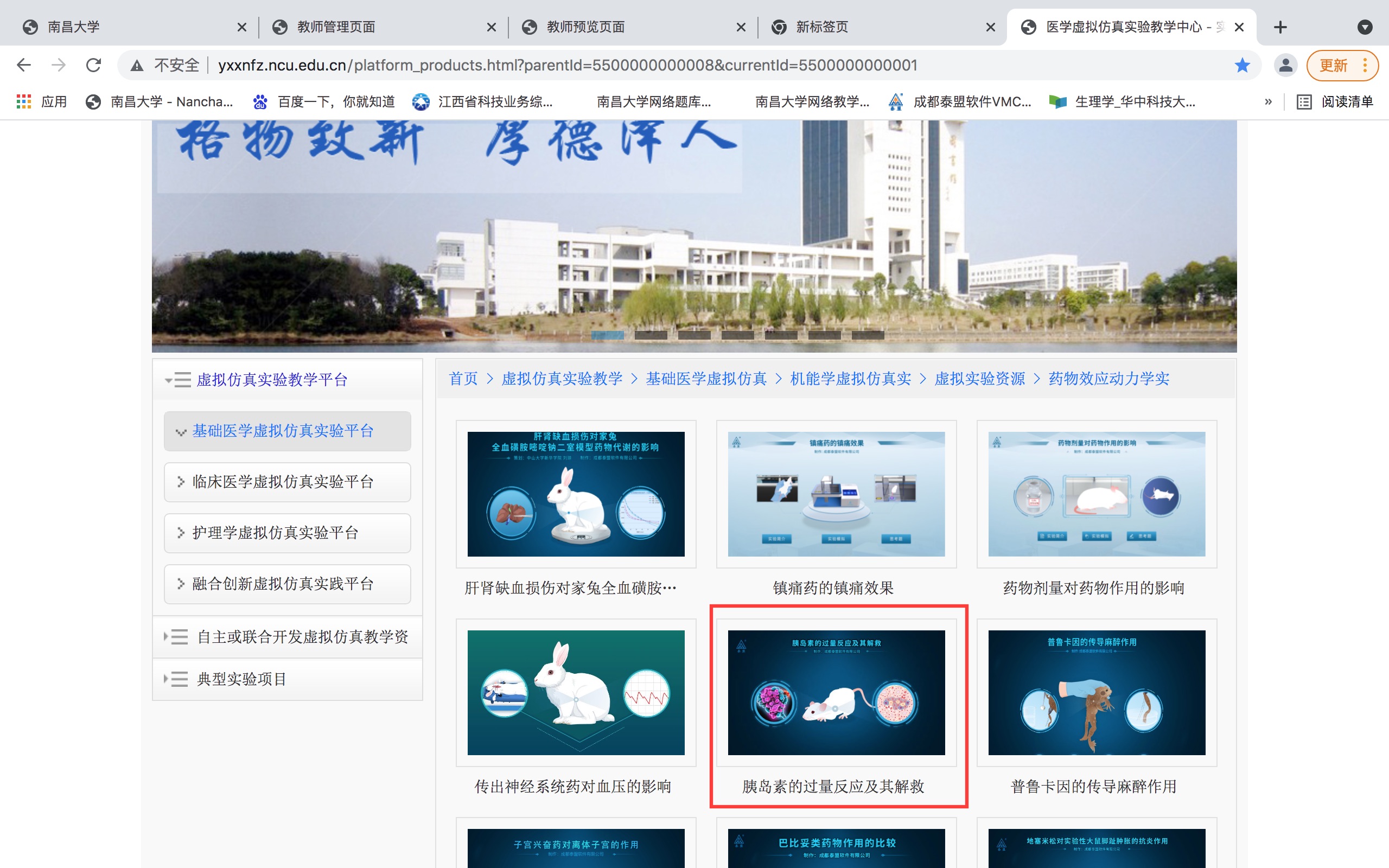Show hidden bookmarks overflow chevron

(1268, 101)
